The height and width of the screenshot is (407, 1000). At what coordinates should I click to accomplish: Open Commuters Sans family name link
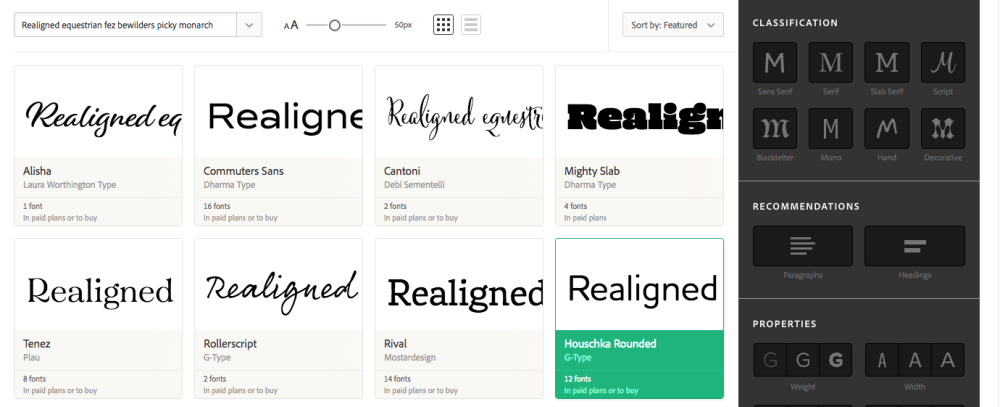click(244, 171)
